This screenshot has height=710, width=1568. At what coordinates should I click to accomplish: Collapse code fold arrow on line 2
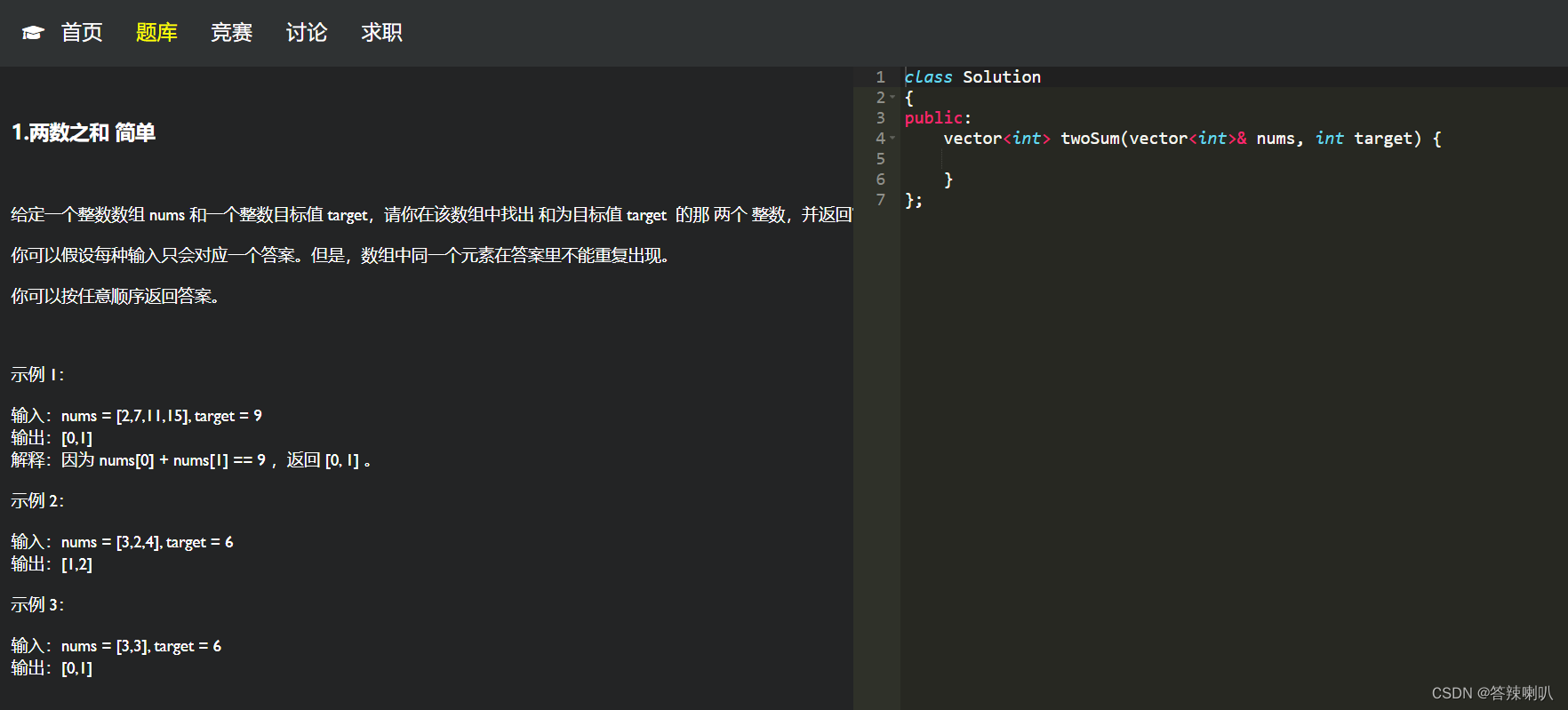pos(892,98)
